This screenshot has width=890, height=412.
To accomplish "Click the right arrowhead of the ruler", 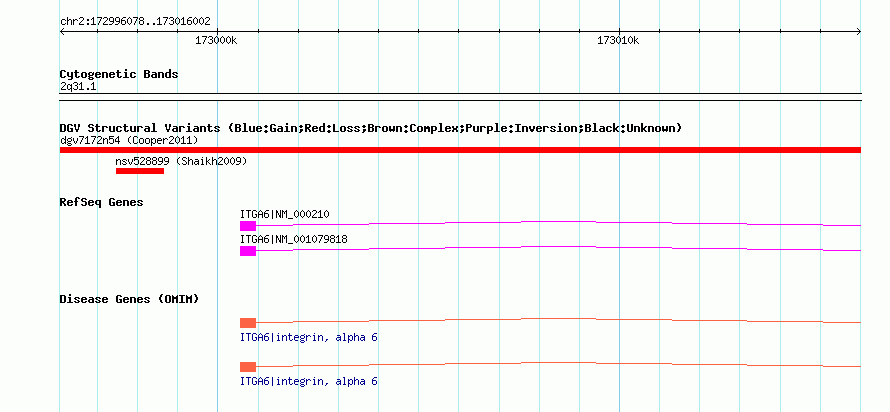I will [x=858, y=32].
